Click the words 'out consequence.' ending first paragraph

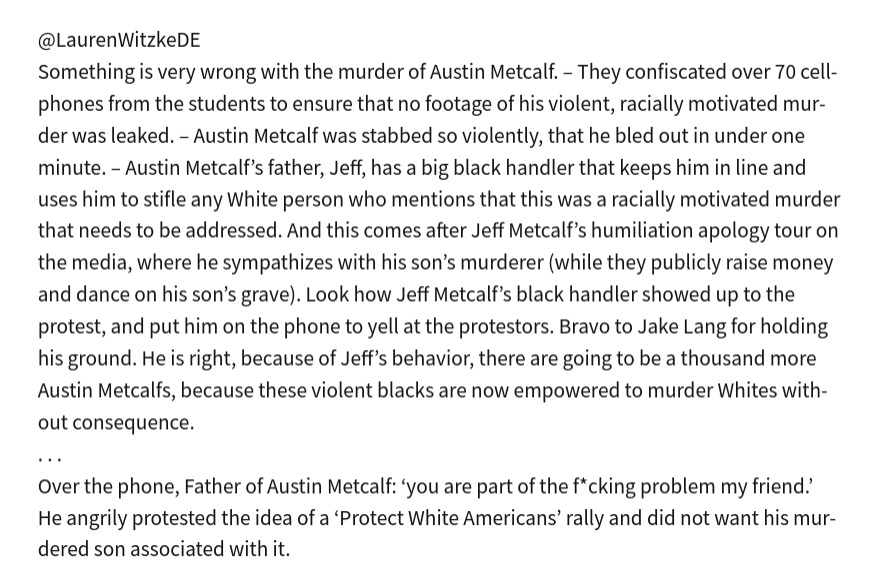tap(116, 423)
